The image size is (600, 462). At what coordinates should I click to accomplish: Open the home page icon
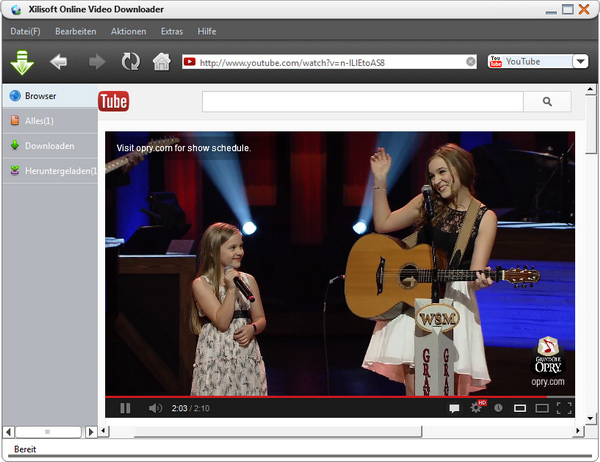pos(161,61)
